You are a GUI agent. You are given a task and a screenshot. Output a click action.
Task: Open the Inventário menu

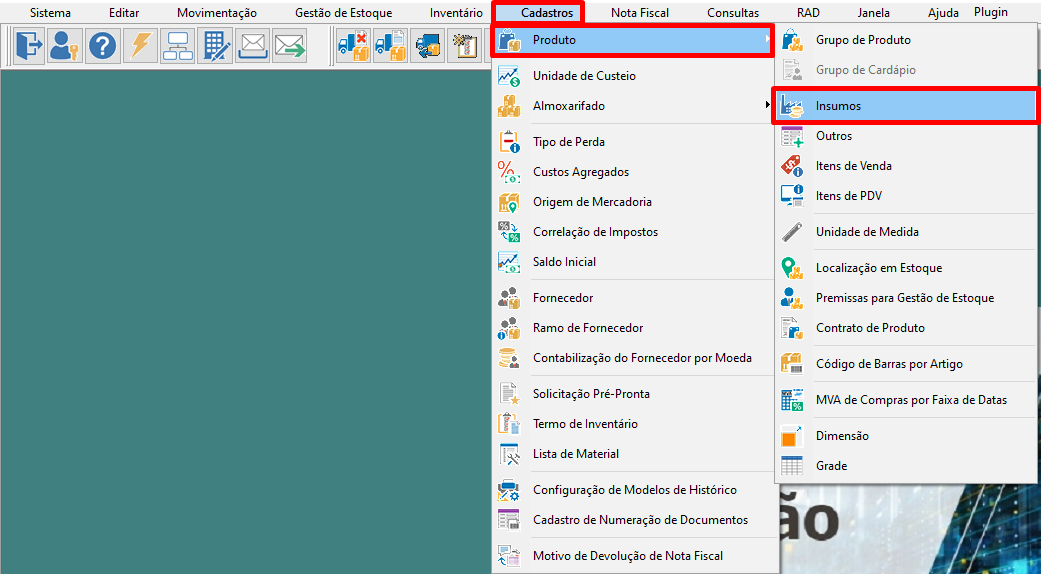[x=456, y=13]
